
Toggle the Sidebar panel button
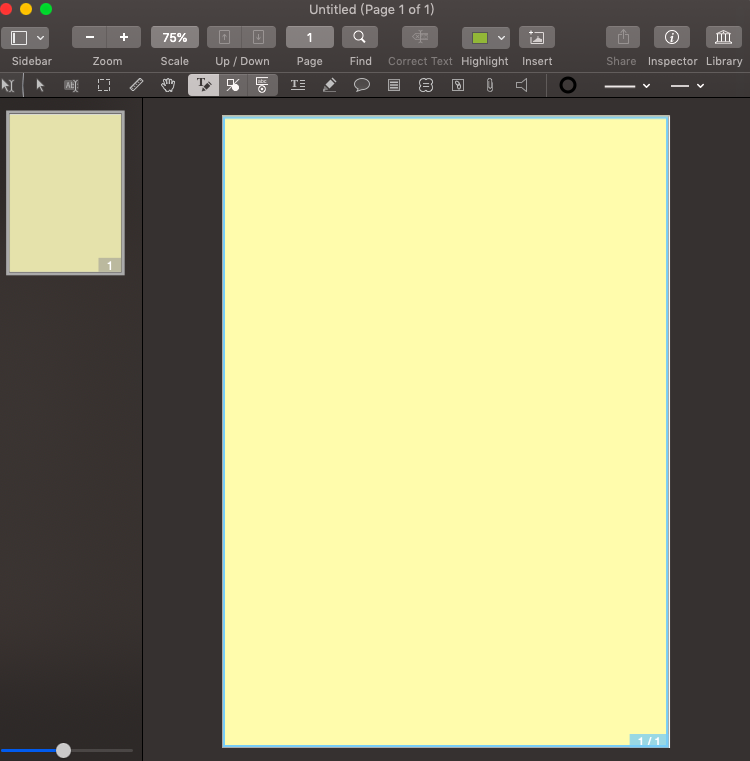coord(19,37)
